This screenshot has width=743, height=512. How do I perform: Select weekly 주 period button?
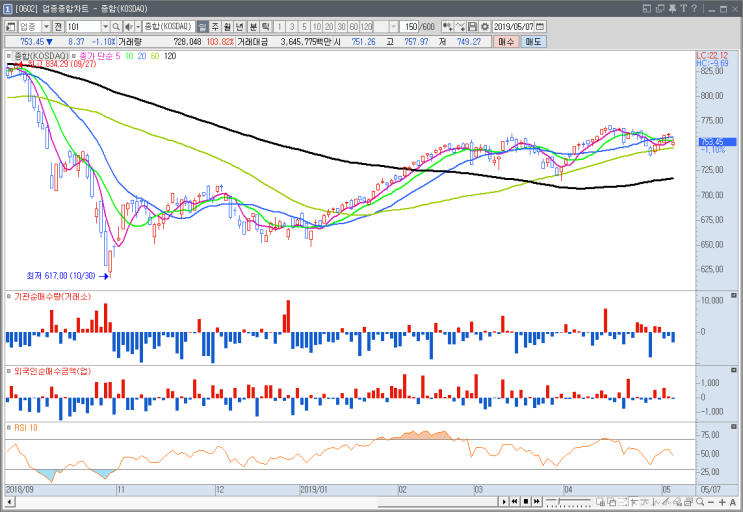point(215,27)
